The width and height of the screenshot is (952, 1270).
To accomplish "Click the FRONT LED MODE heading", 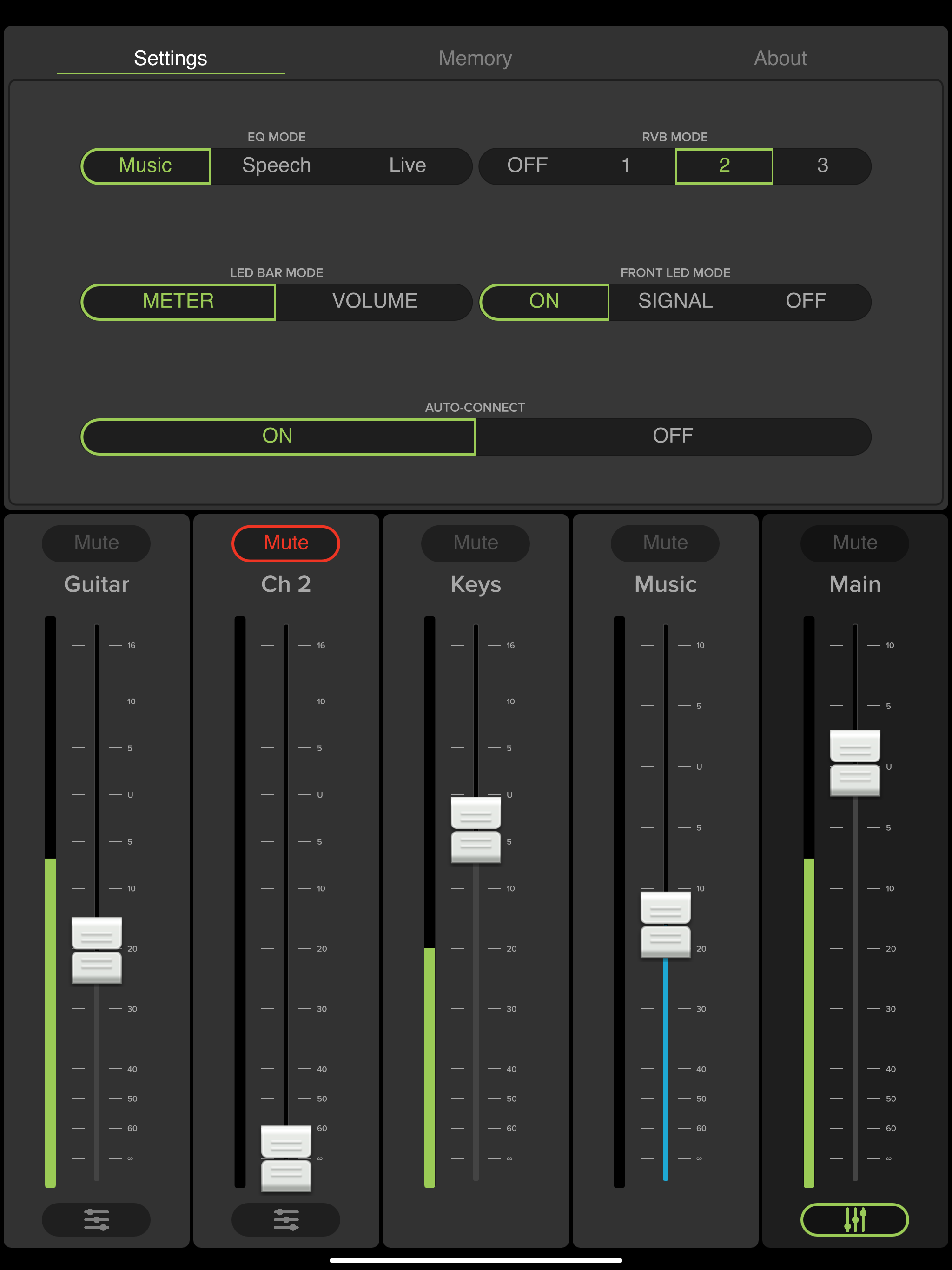I will (x=675, y=273).
